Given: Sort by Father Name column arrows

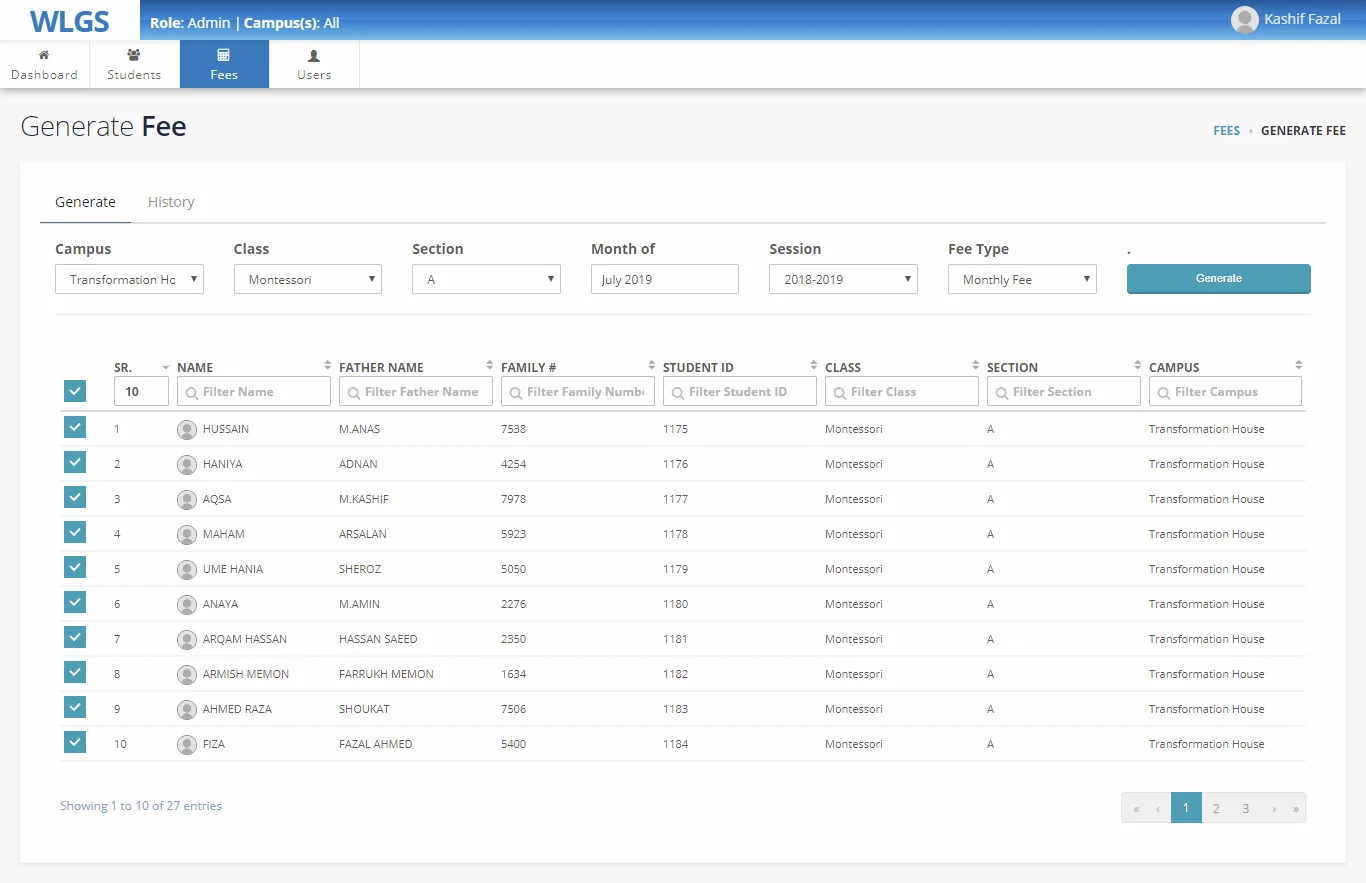Looking at the screenshot, I should pyautogui.click(x=490, y=365).
